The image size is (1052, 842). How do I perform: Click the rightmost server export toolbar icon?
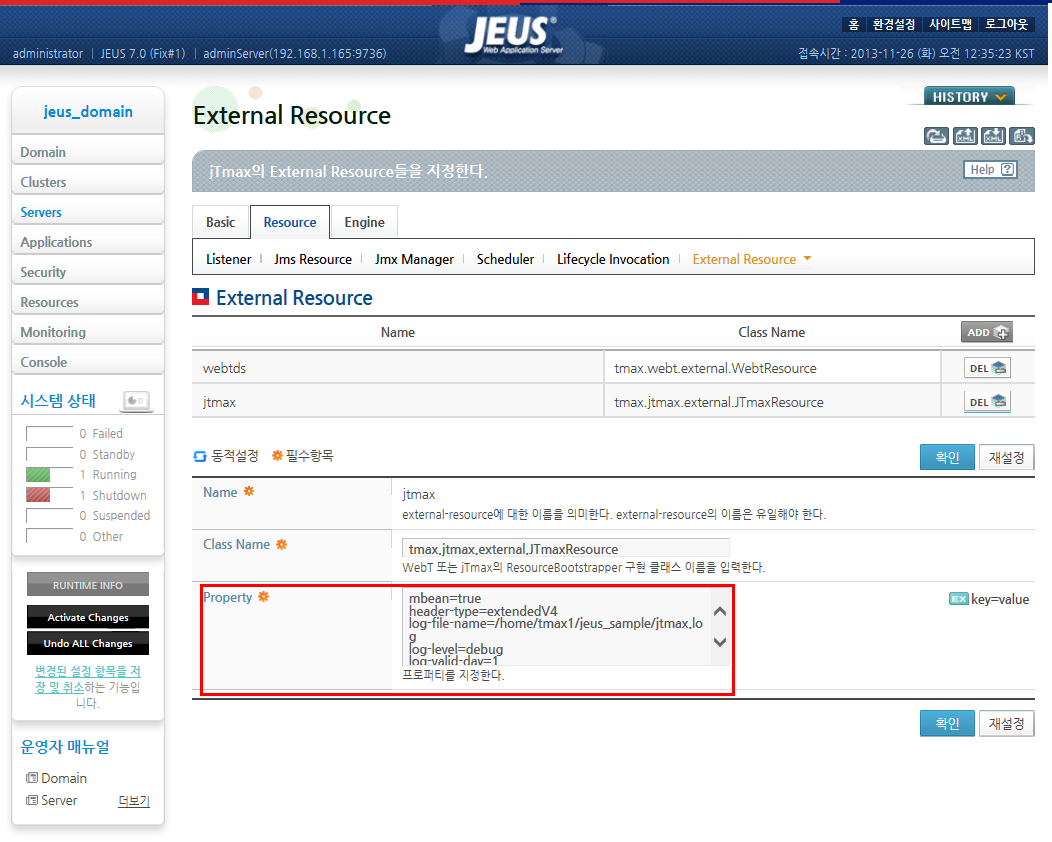click(1021, 136)
